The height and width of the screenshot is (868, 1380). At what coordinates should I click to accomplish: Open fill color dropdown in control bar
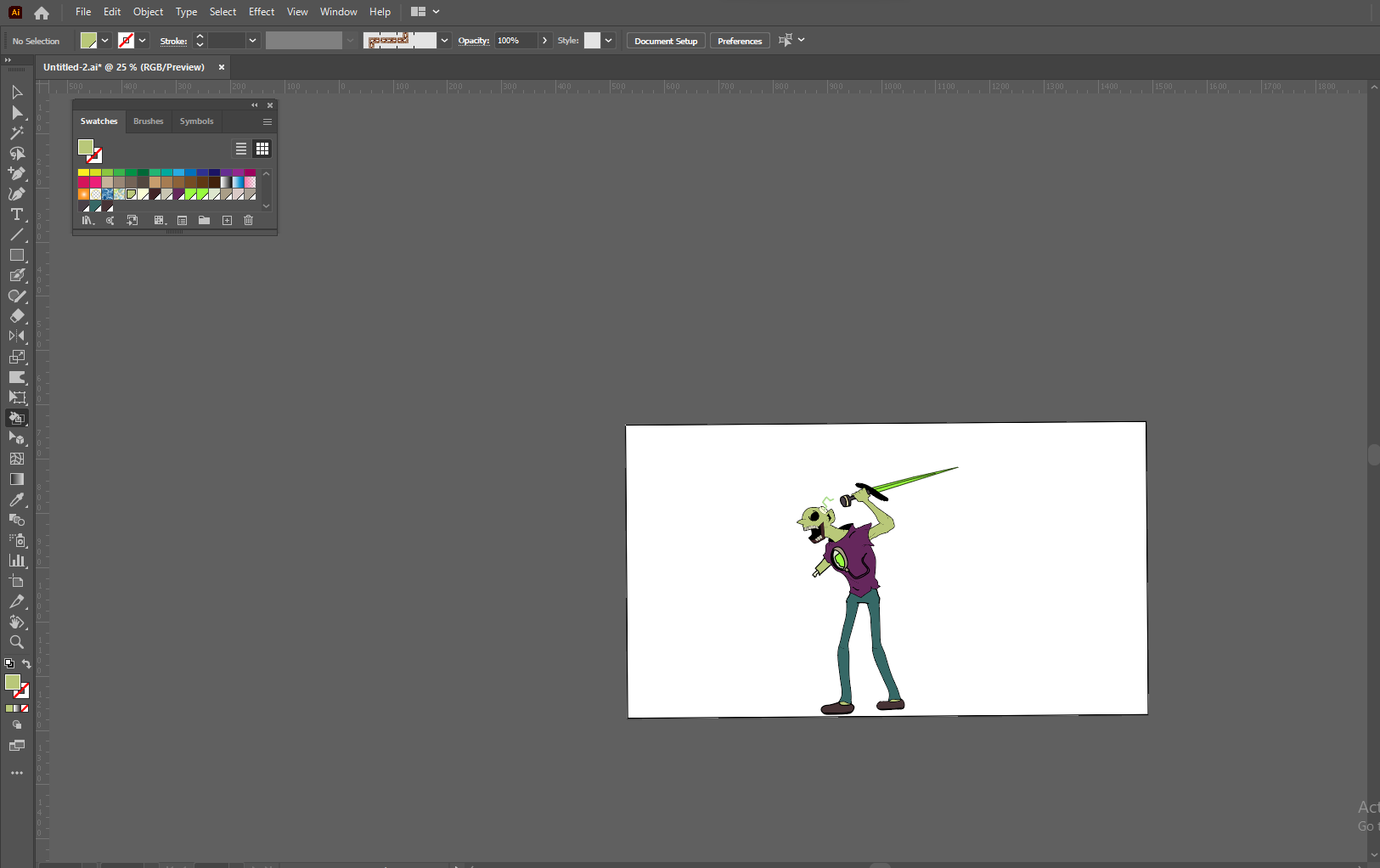105,41
